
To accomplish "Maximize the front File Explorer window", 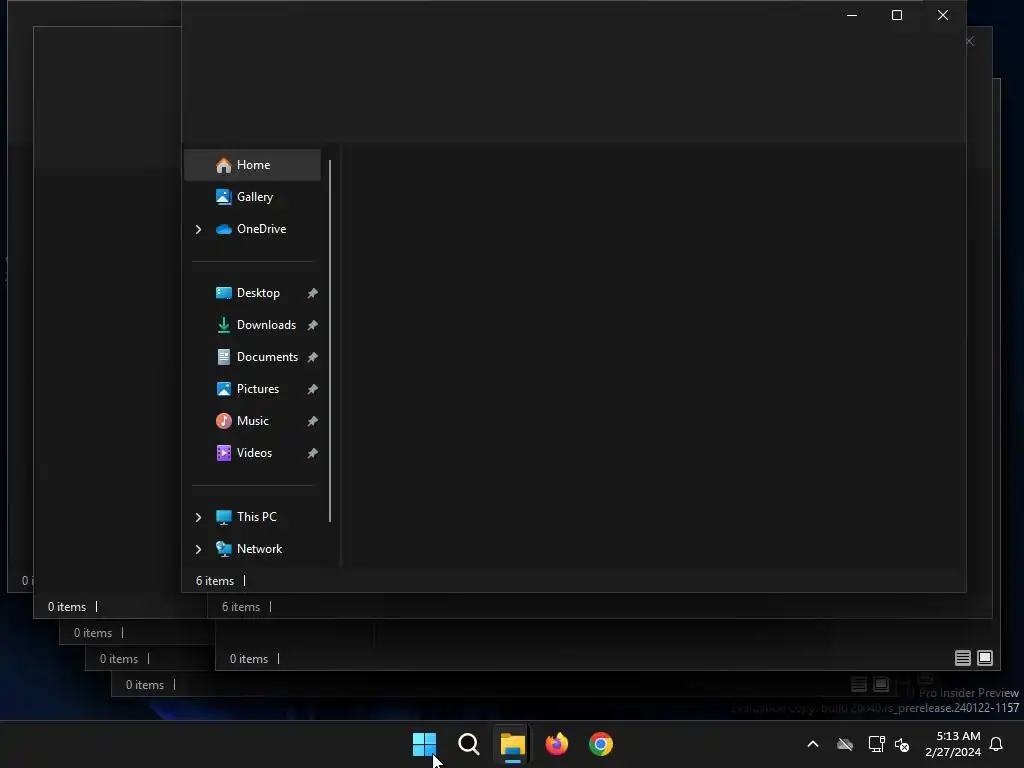I will [897, 15].
